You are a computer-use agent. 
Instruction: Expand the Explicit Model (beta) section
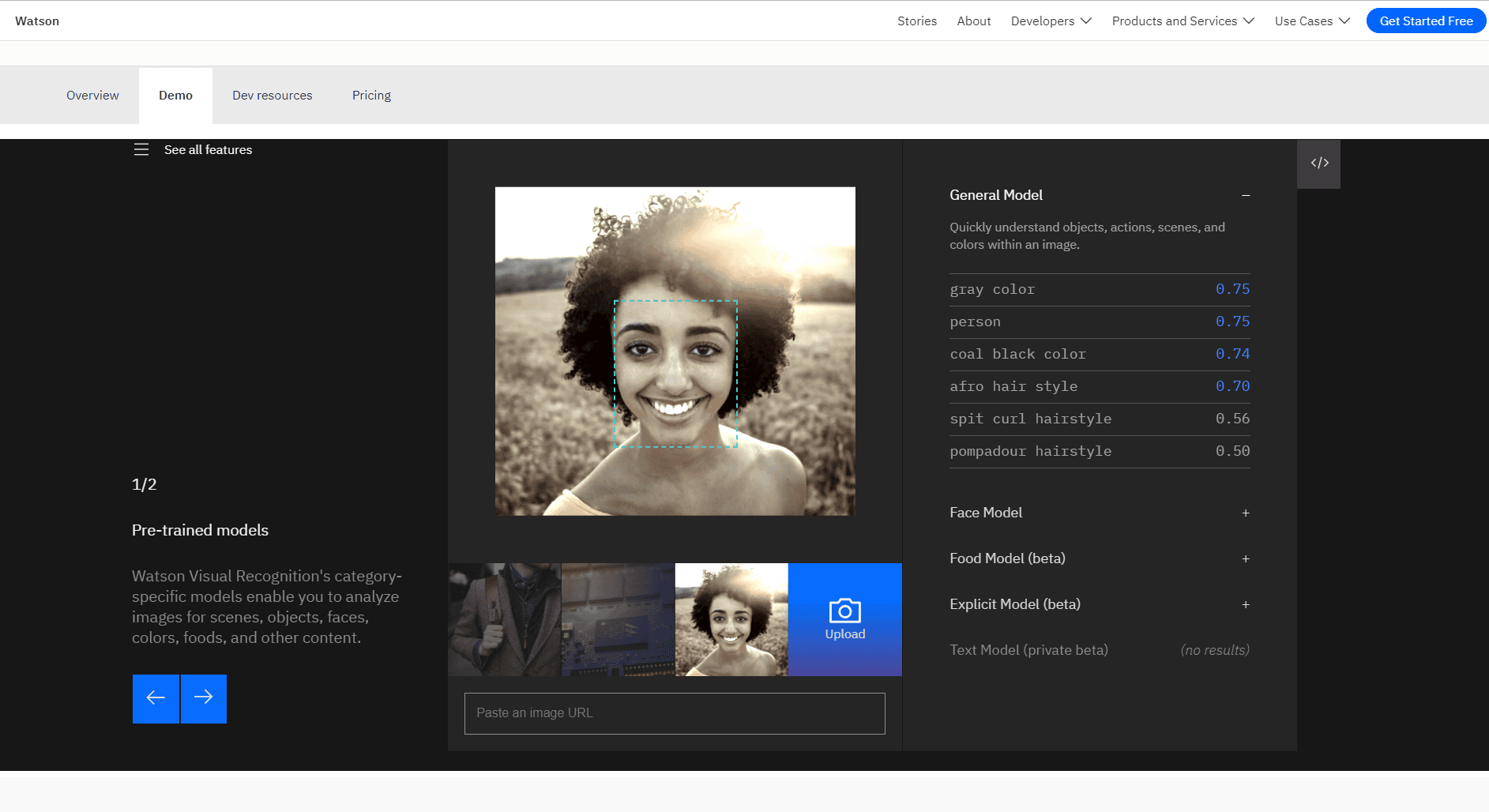pos(1245,604)
